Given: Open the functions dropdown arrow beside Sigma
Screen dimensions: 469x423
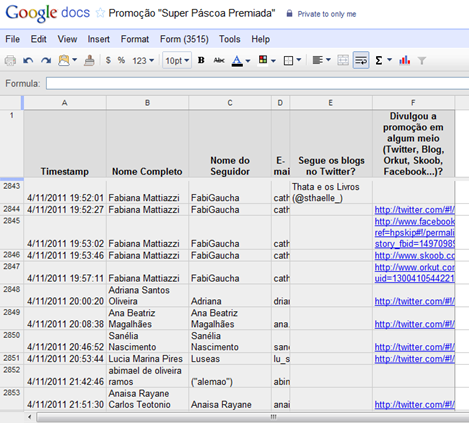Looking at the screenshot, I should (390, 60).
